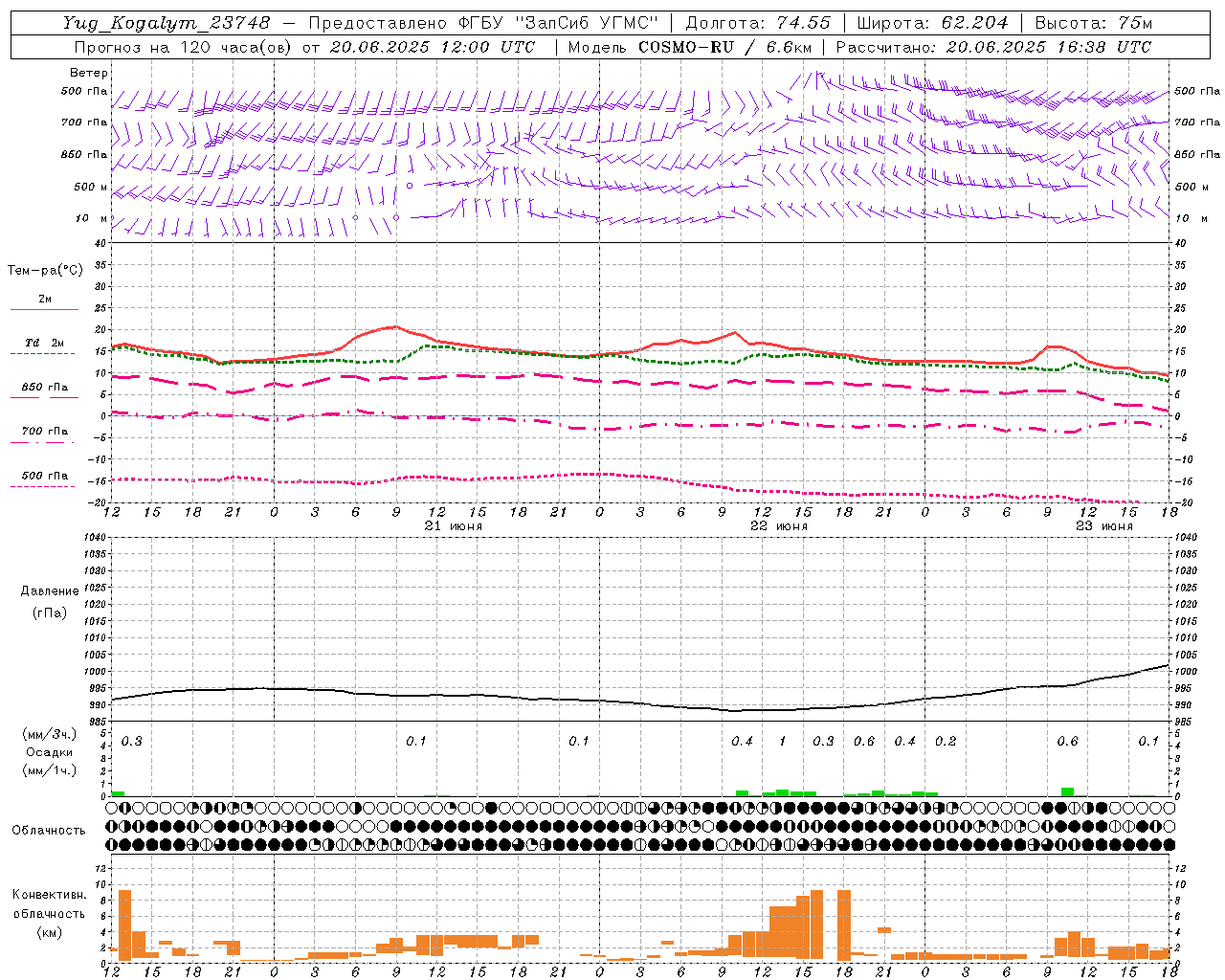
Task: Click the Тем-ра(°C) temperature axis label
Action: click(45, 271)
